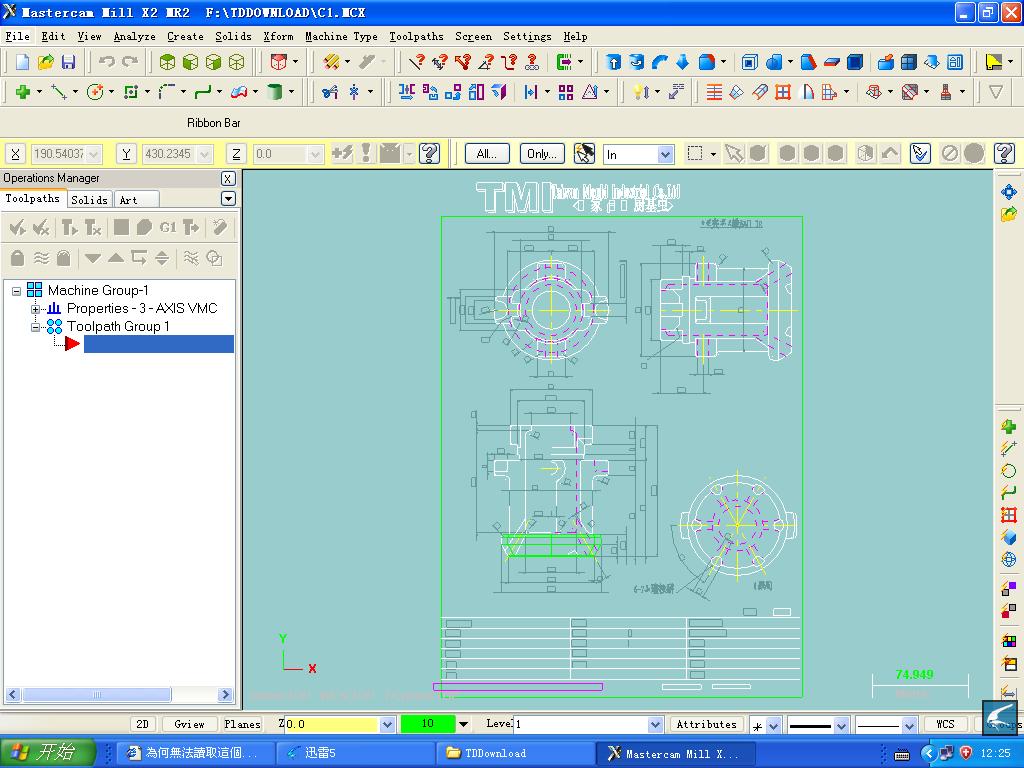
Task: Switch to the Solids tab
Action: tap(89, 200)
